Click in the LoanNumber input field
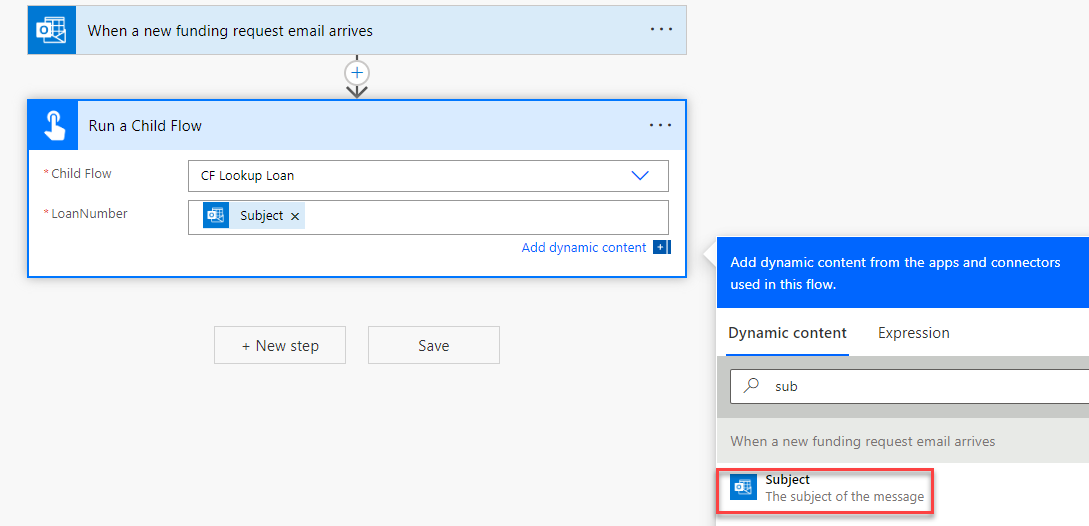The height and width of the screenshot is (526, 1089). click(480, 216)
